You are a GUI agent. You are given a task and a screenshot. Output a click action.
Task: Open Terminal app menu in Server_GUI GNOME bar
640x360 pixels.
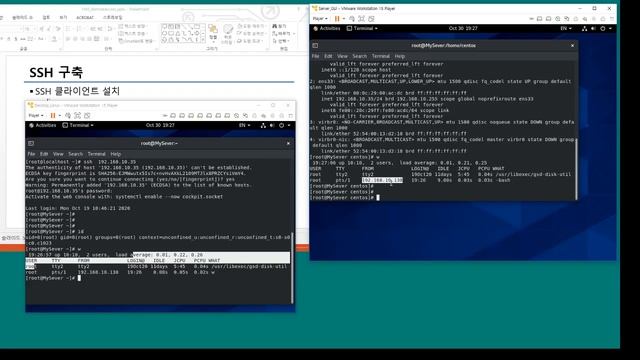[x=362, y=29]
